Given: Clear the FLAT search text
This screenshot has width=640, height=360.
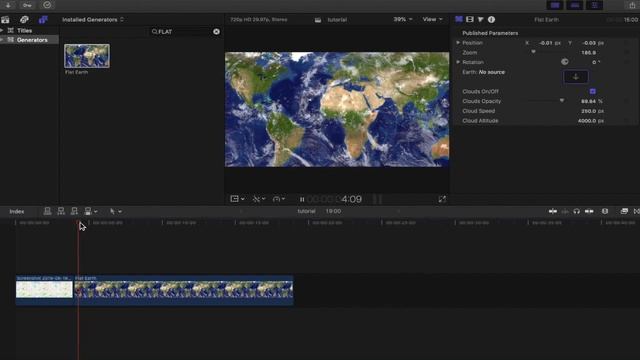Looking at the screenshot, I should 216,31.
